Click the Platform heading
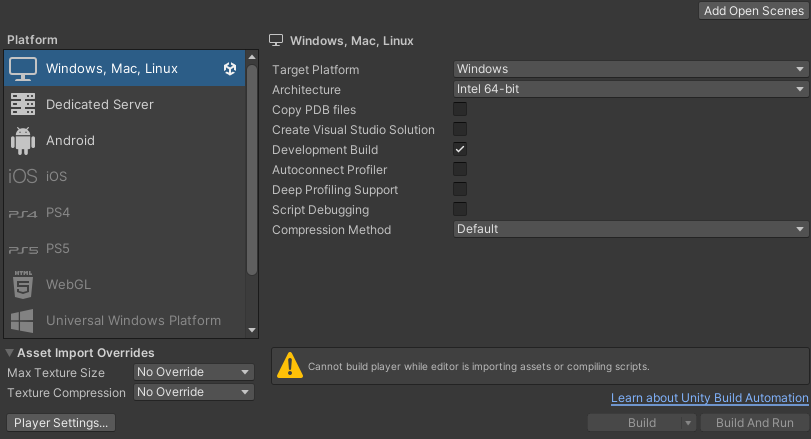811x439 pixels. [32, 40]
